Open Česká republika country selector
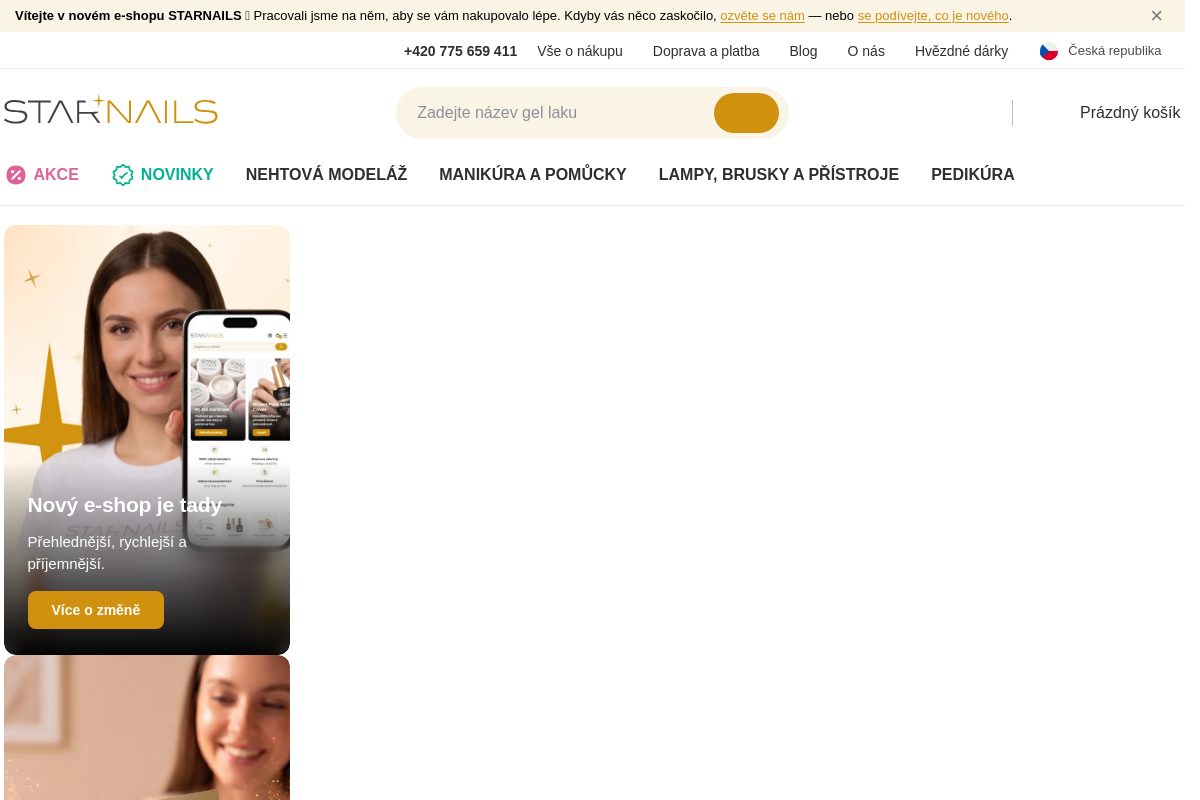Screen dimensions: 1200x800 click(x=1114, y=51)
